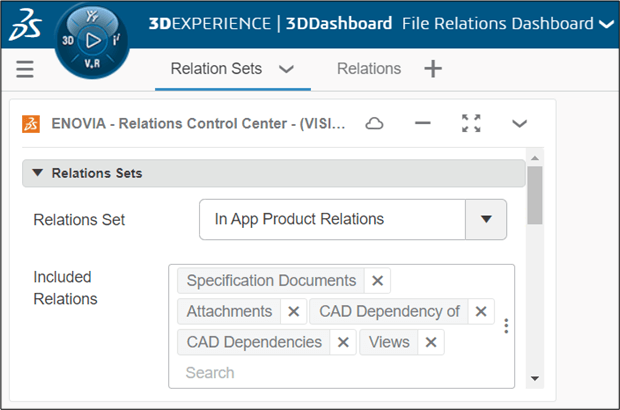Open the hamburger menu
Image resolution: width=620 pixels, height=410 pixels.
[25, 69]
